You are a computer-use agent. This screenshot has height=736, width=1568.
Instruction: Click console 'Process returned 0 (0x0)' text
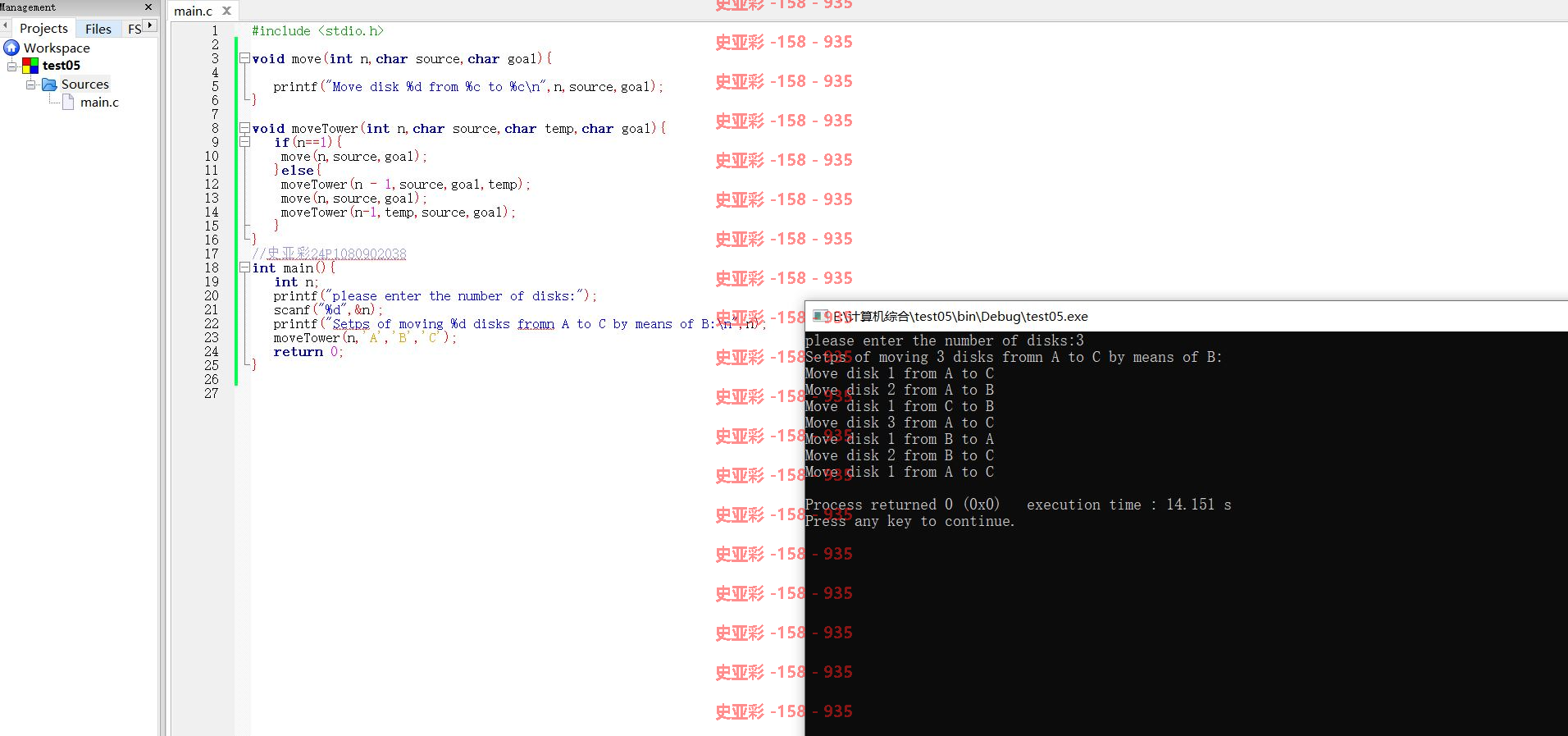coord(902,505)
